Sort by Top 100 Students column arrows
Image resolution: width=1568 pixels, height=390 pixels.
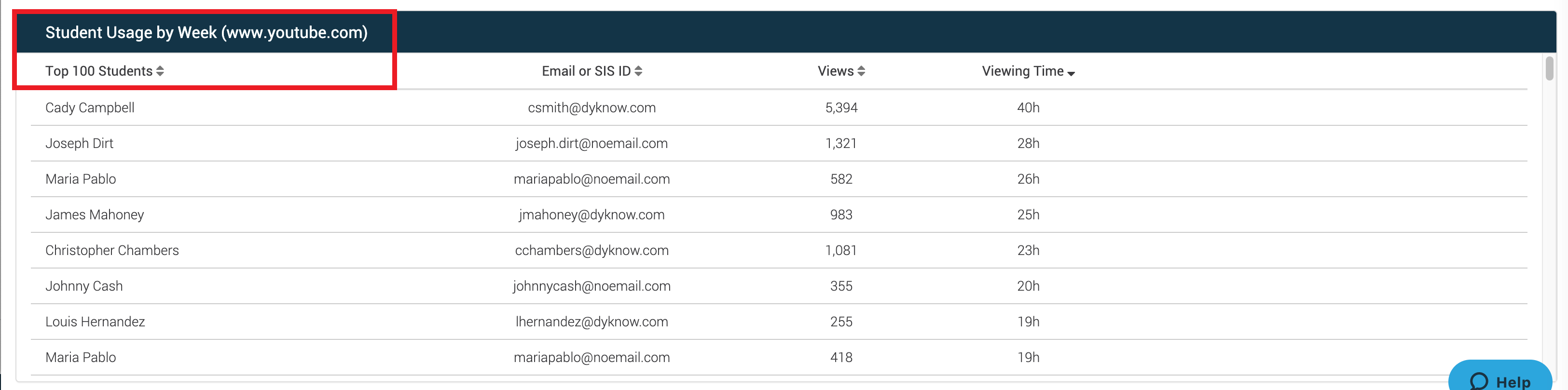point(160,71)
